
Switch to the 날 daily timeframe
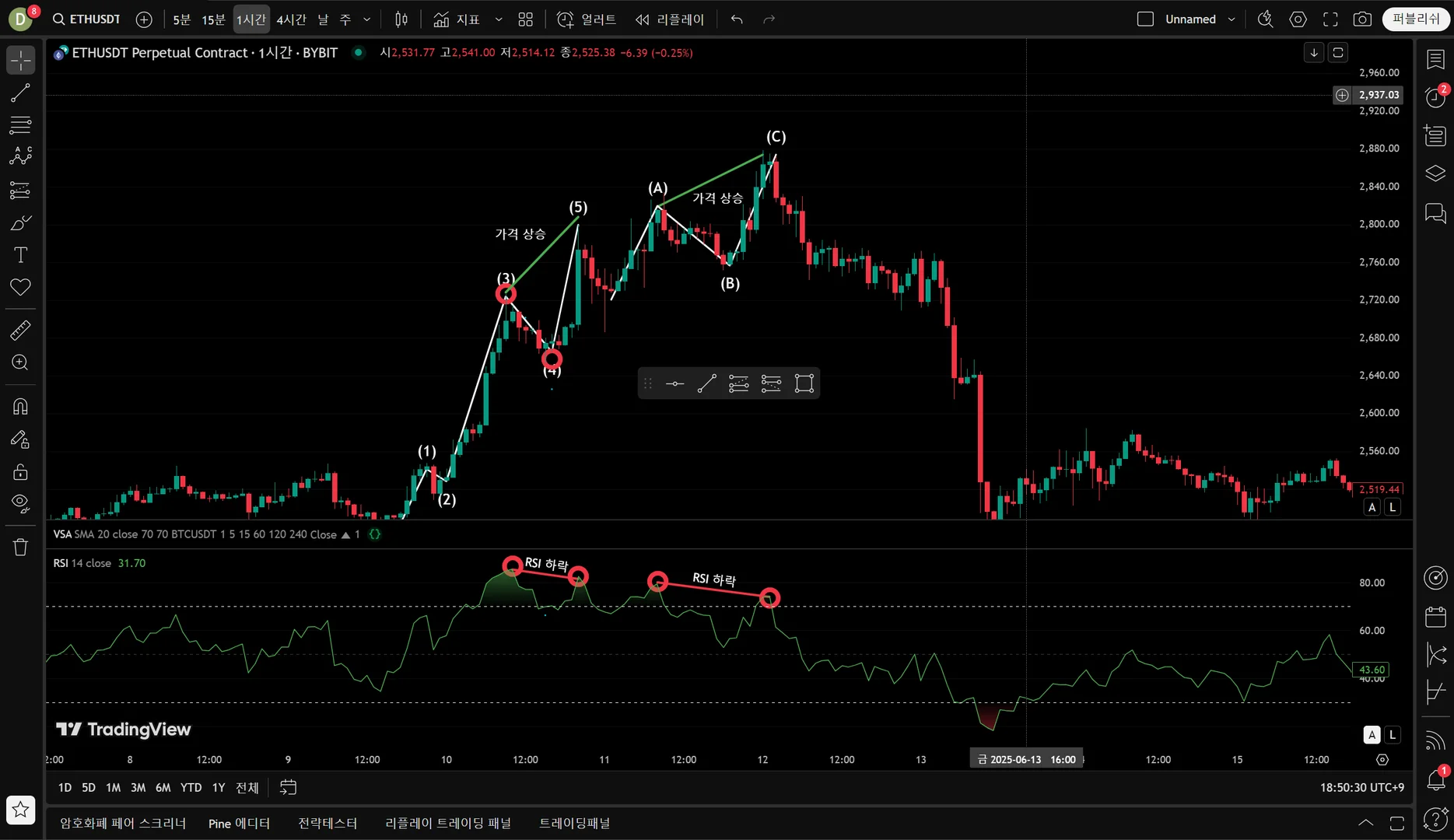click(x=324, y=19)
